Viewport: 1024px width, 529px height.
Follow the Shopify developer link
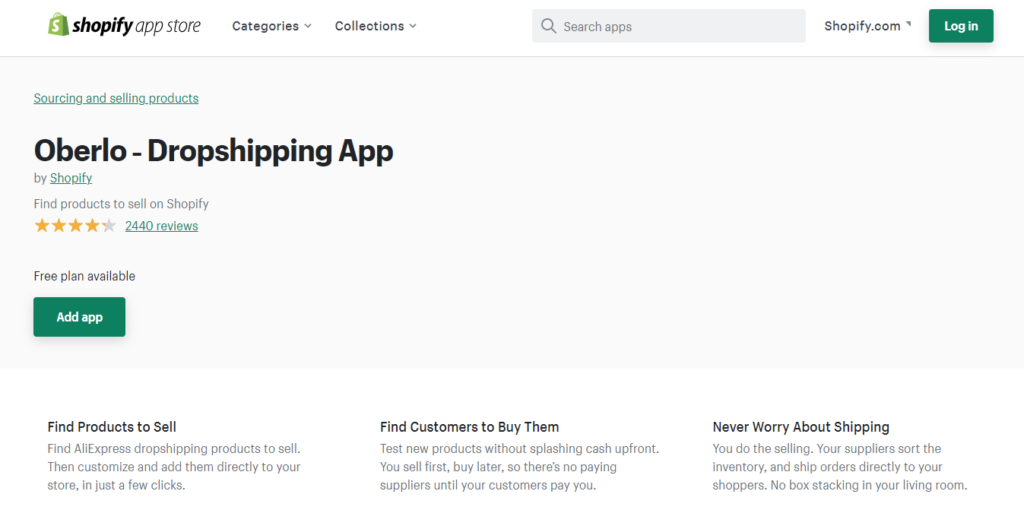click(71, 178)
